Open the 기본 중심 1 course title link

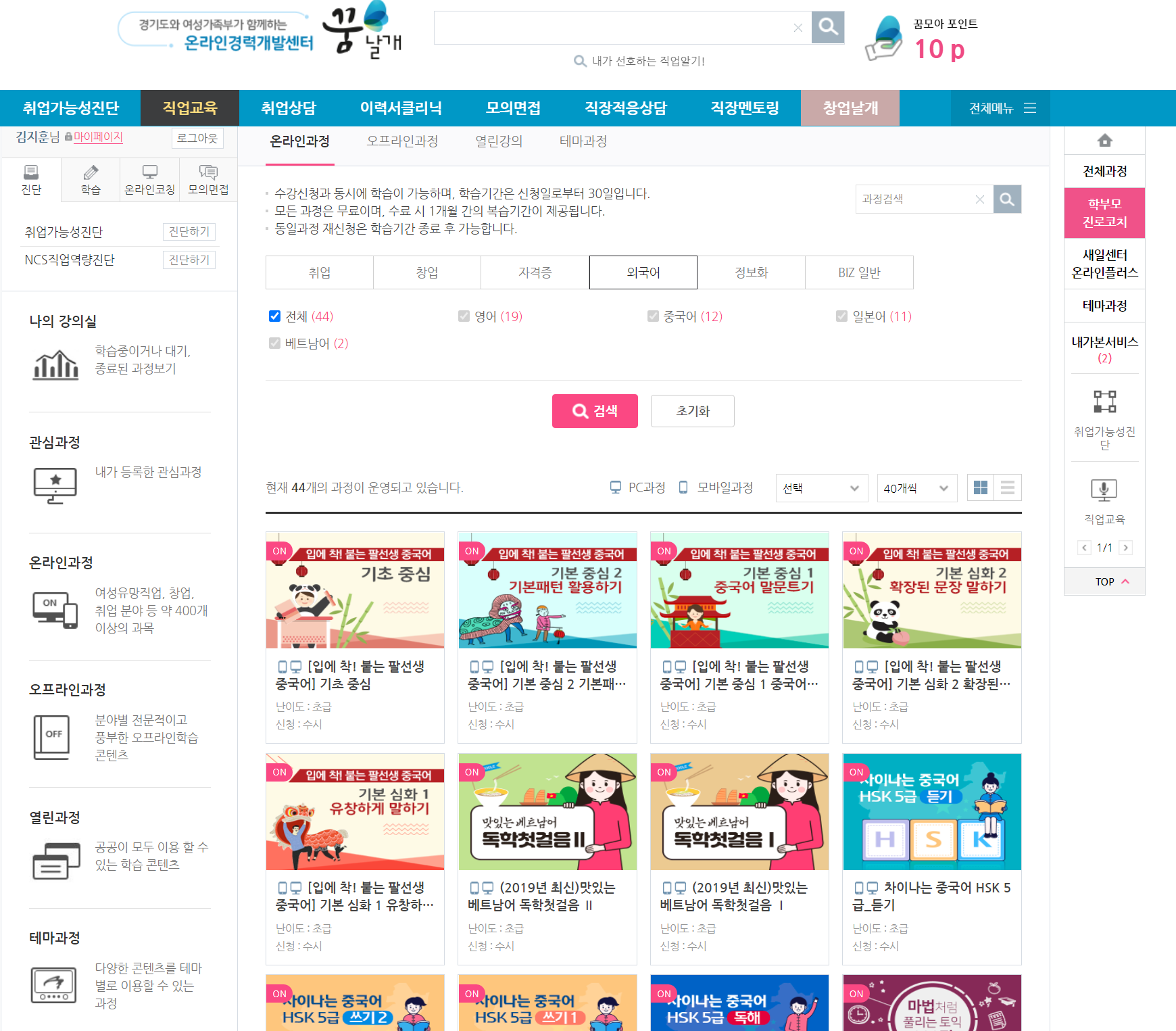(x=739, y=675)
